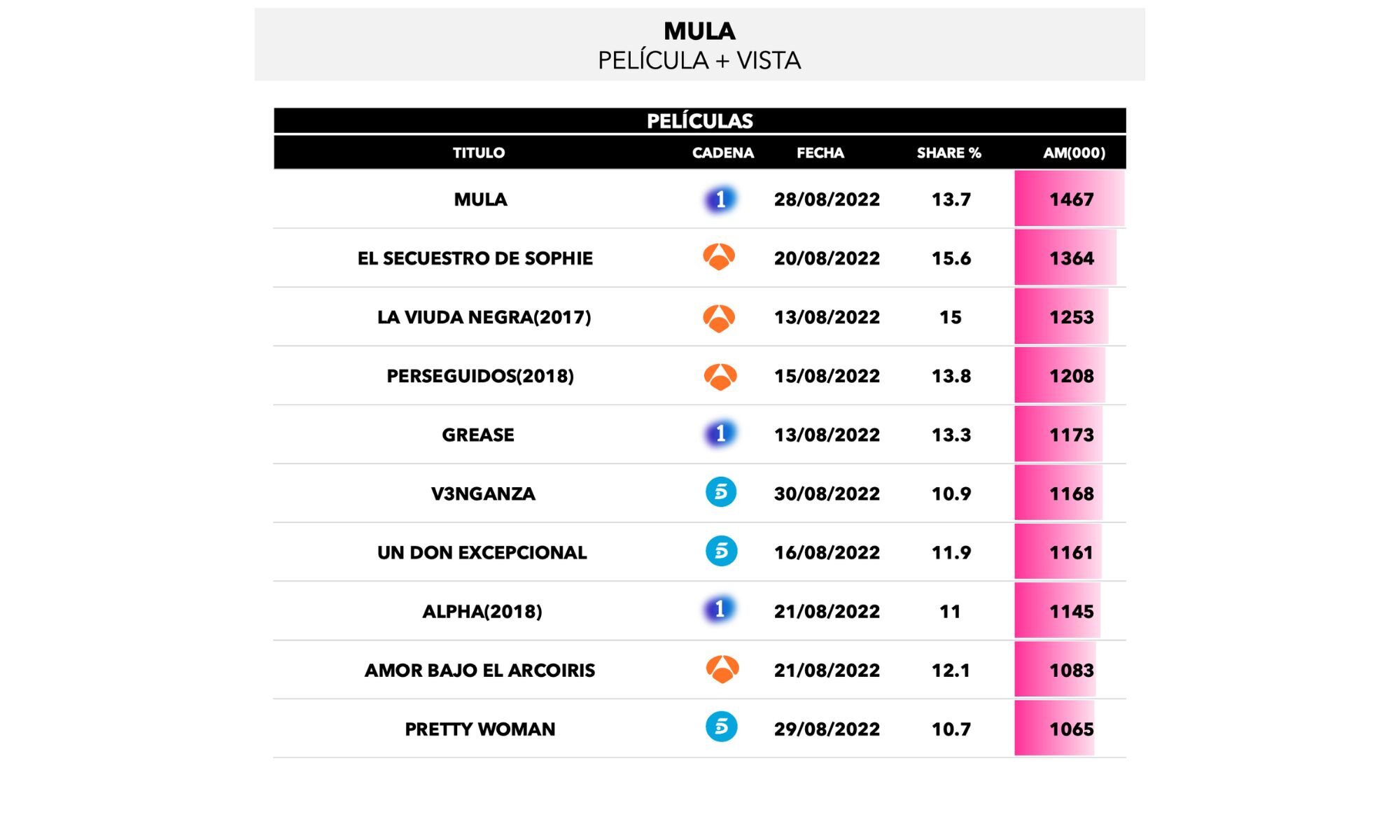1400x840 pixels.
Task: Click the pink 1065 audience bar
Action: [1054, 729]
